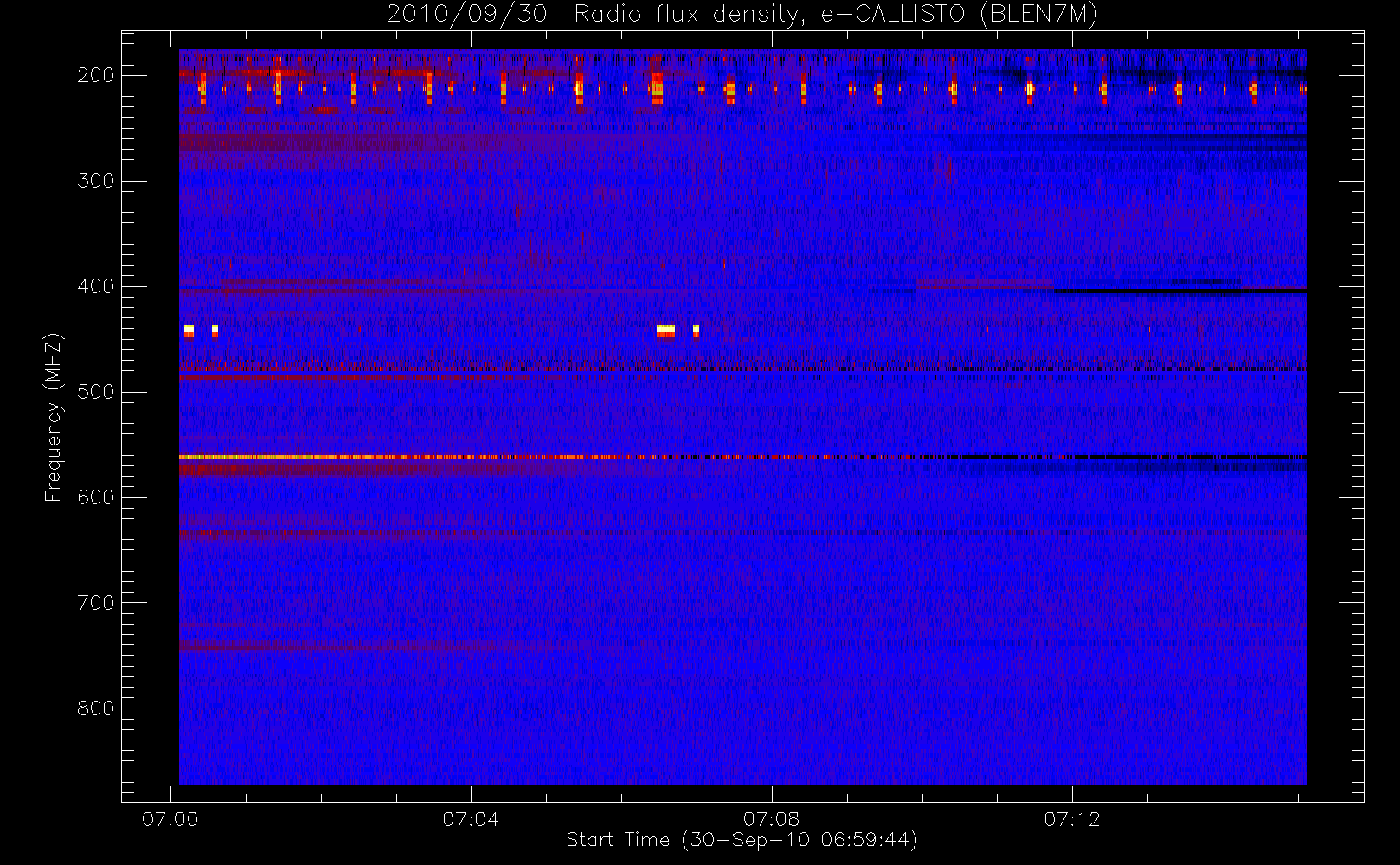
Task: Click the '500' frequency tick label
Action: coord(96,392)
